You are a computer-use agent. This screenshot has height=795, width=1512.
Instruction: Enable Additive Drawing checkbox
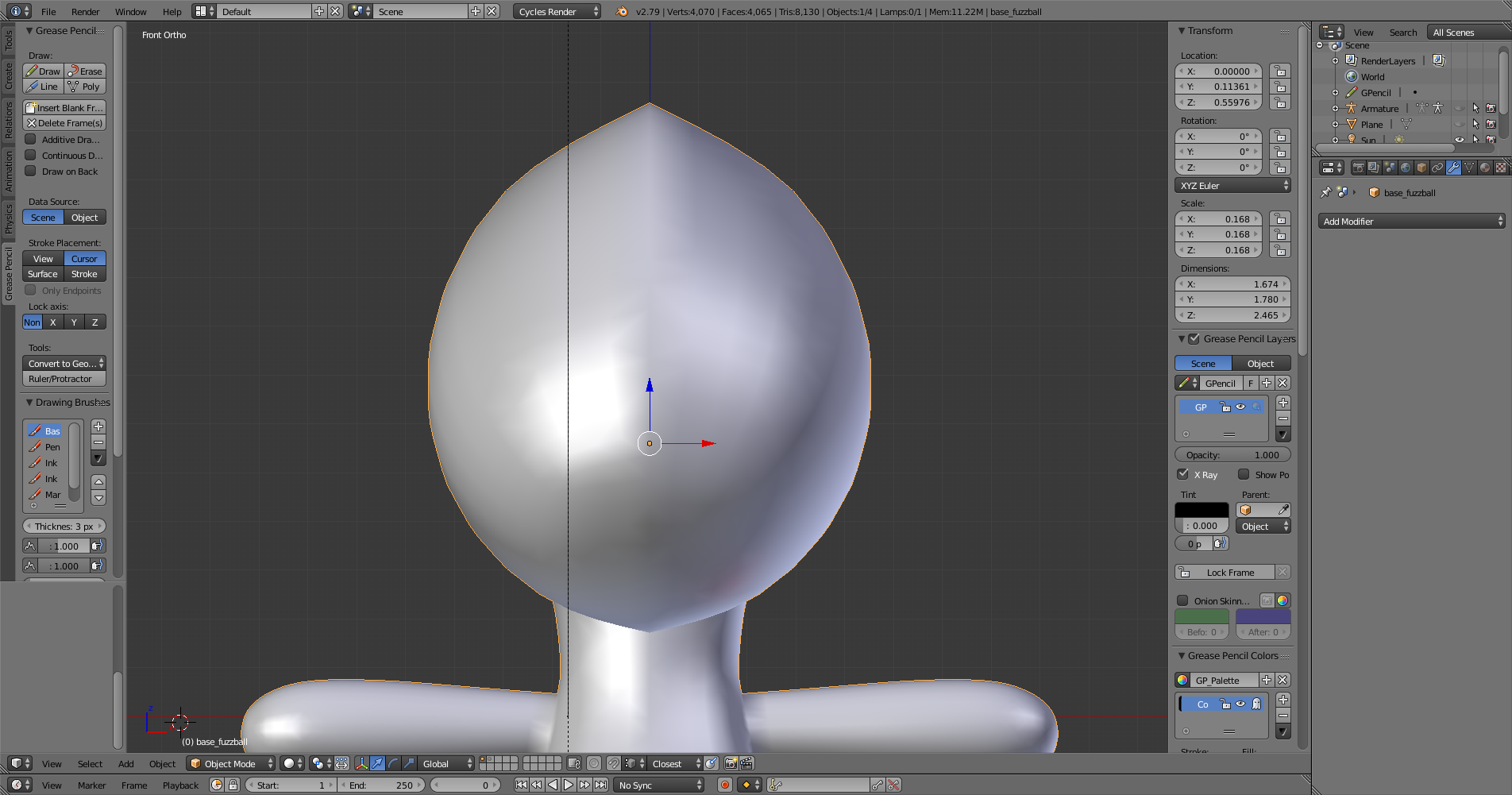pos(31,139)
